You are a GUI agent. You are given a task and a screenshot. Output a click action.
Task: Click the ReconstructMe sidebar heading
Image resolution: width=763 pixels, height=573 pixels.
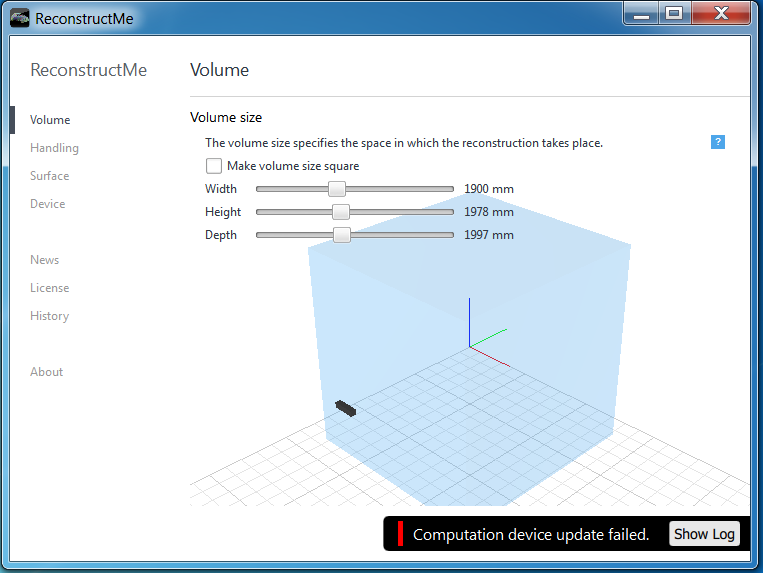[x=89, y=70]
